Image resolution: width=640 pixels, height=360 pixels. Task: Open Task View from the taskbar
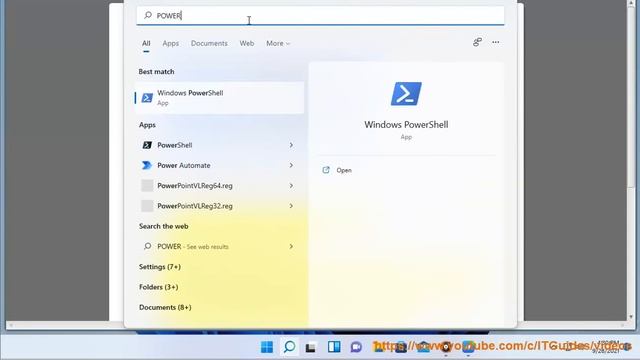(x=311, y=347)
